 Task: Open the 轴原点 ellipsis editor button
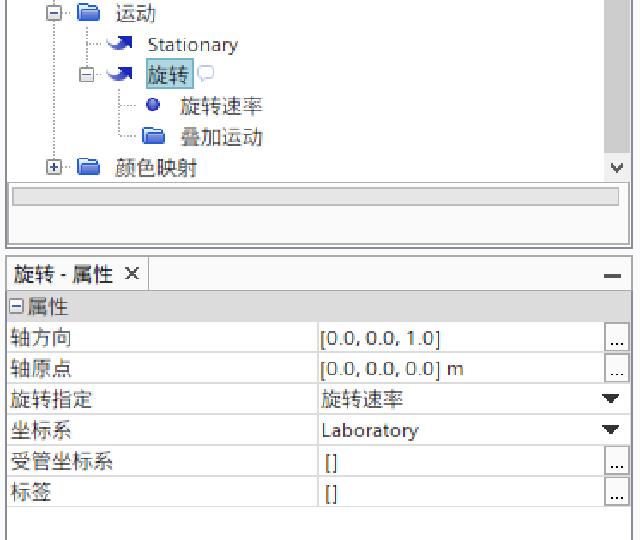[x=616, y=368]
